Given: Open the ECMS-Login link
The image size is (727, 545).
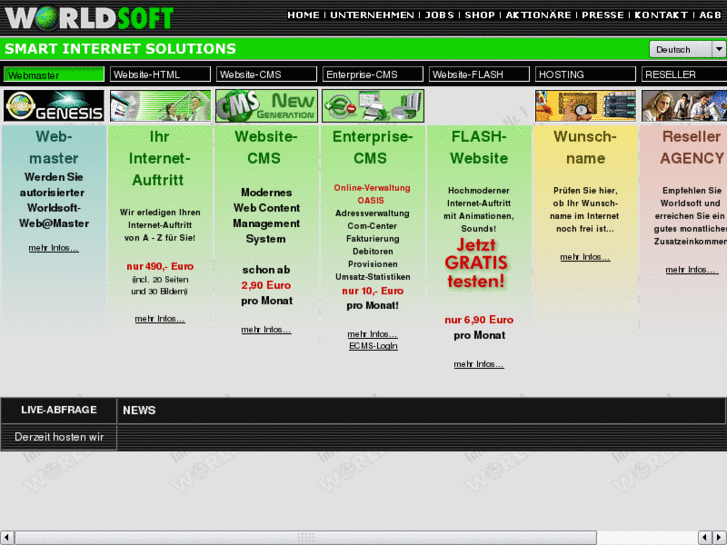Looking at the screenshot, I should point(373,346).
